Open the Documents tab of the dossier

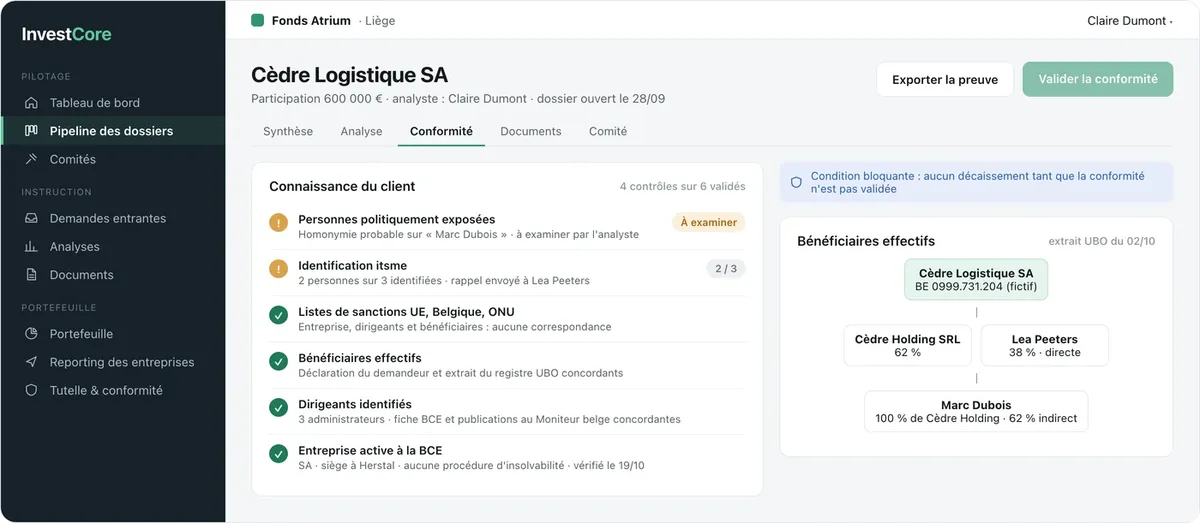(x=531, y=131)
